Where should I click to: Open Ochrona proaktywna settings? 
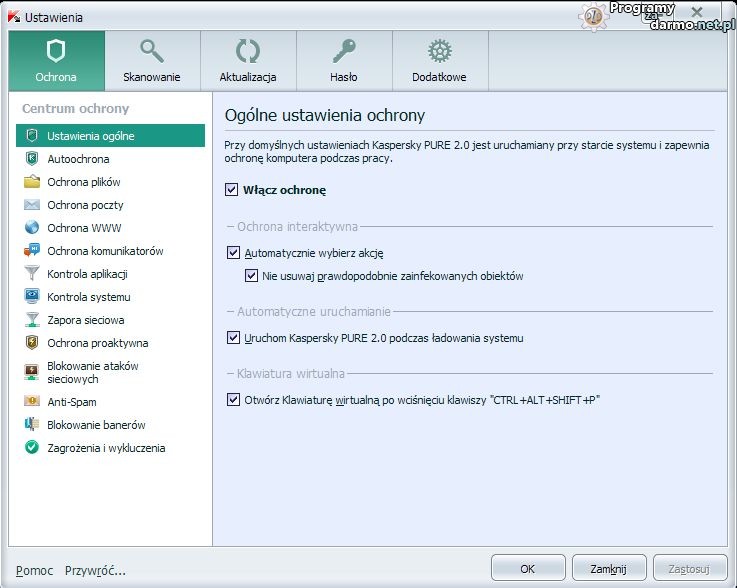click(x=110, y=343)
